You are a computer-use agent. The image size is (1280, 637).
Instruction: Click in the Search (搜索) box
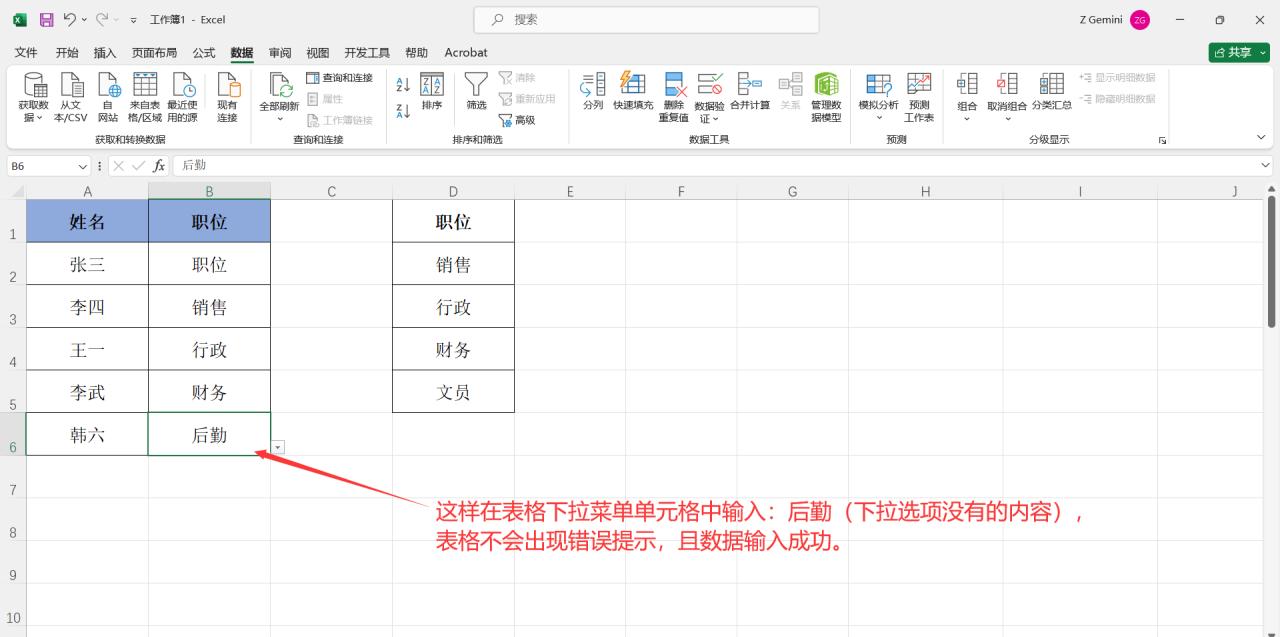[x=646, y=20]
